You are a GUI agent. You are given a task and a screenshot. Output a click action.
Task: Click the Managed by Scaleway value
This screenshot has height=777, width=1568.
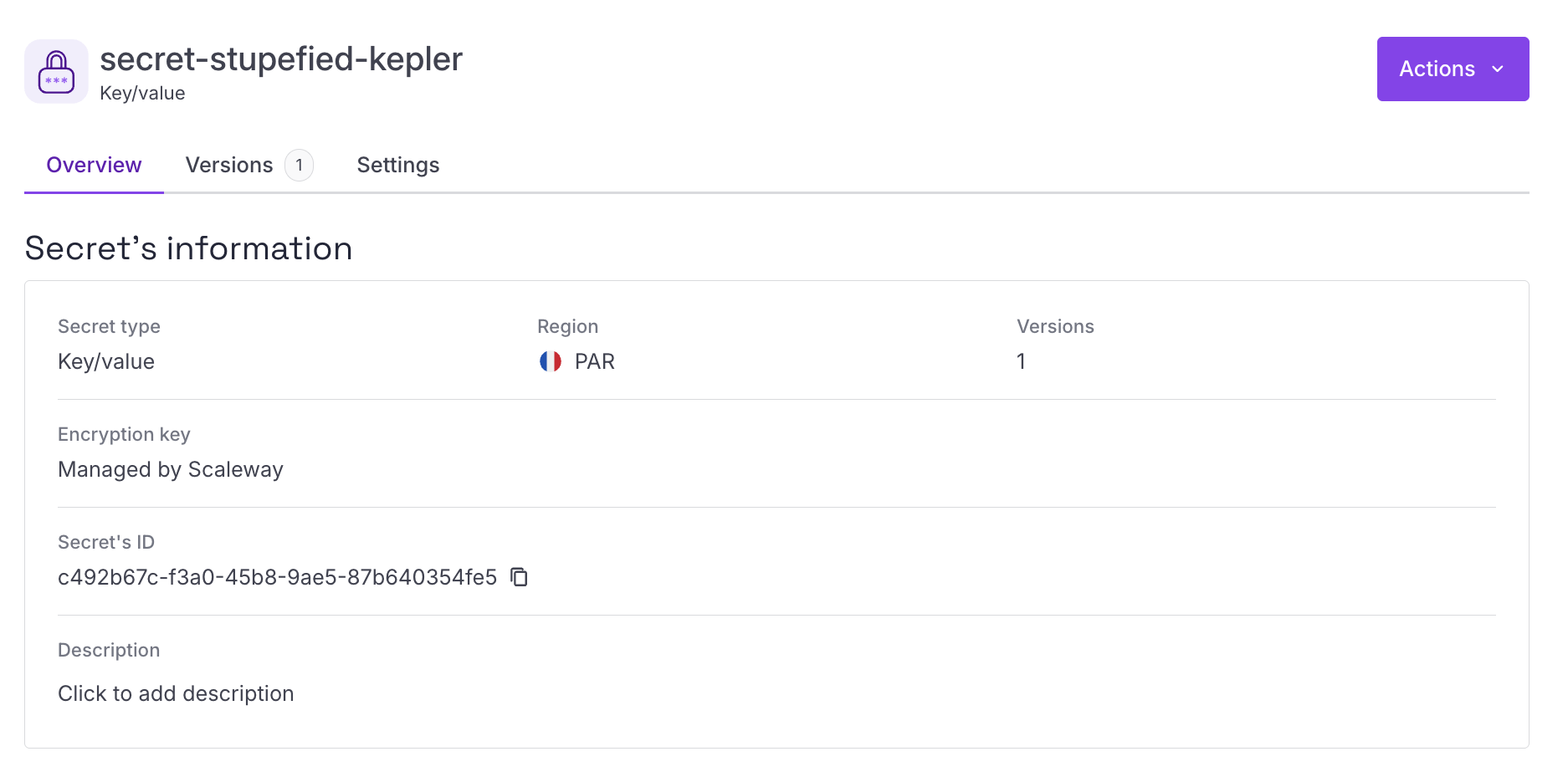(171, 469)
